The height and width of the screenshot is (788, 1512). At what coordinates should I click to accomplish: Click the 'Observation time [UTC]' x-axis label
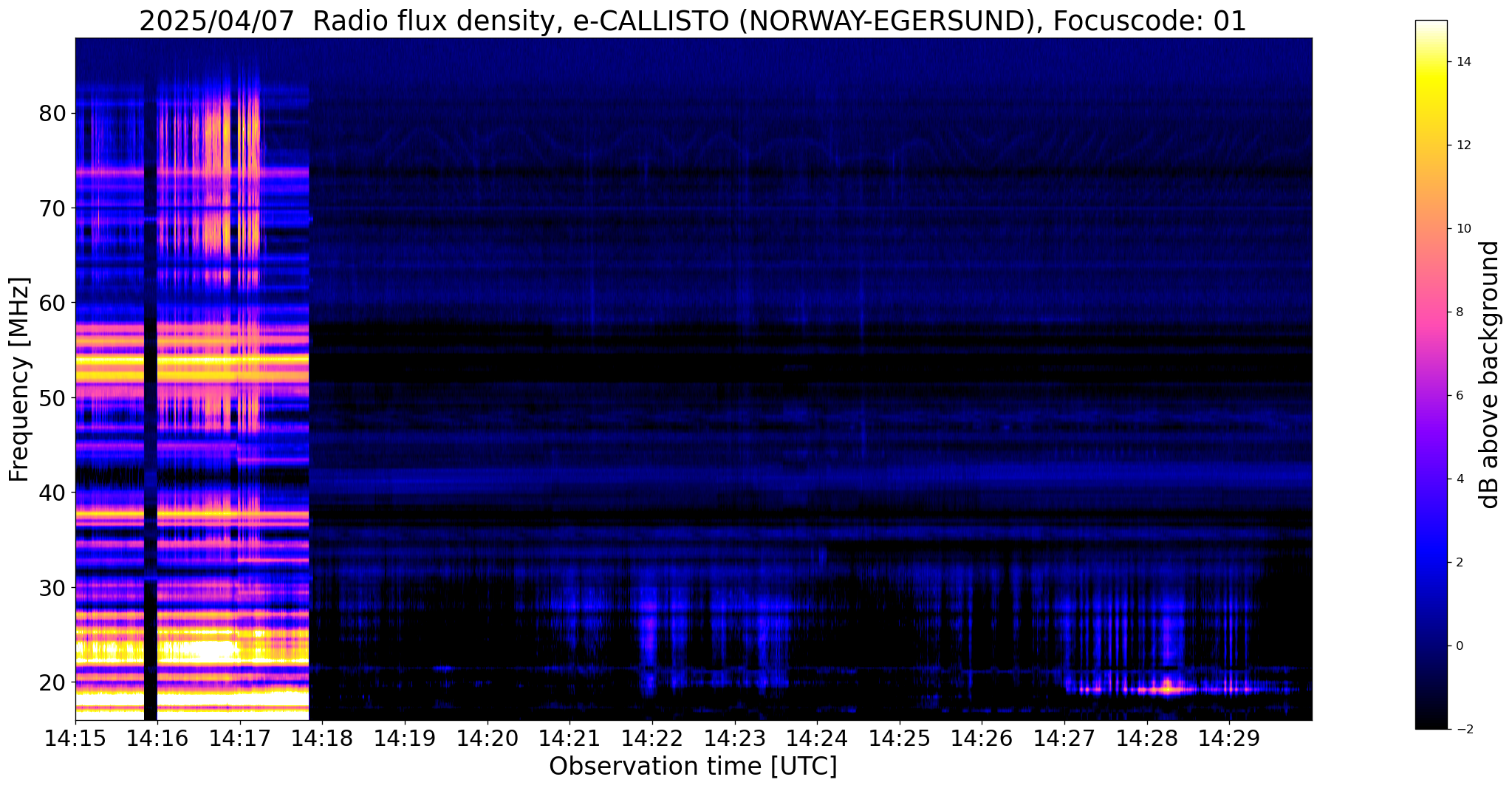[693, 767]
